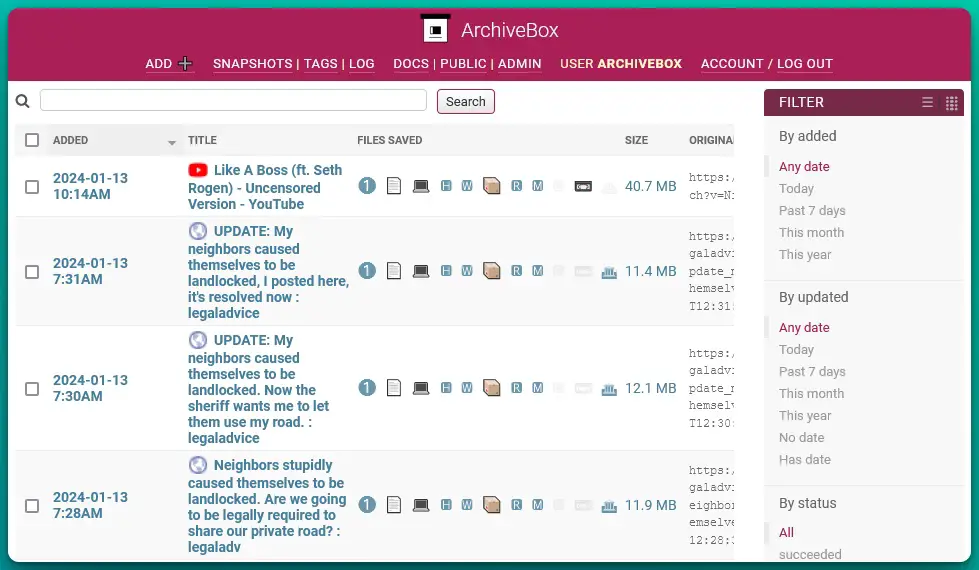Viewport: 979px width, 570px height.
Task: Switch to grid view icon in FILTER header
Action: [x=952, y=103]
